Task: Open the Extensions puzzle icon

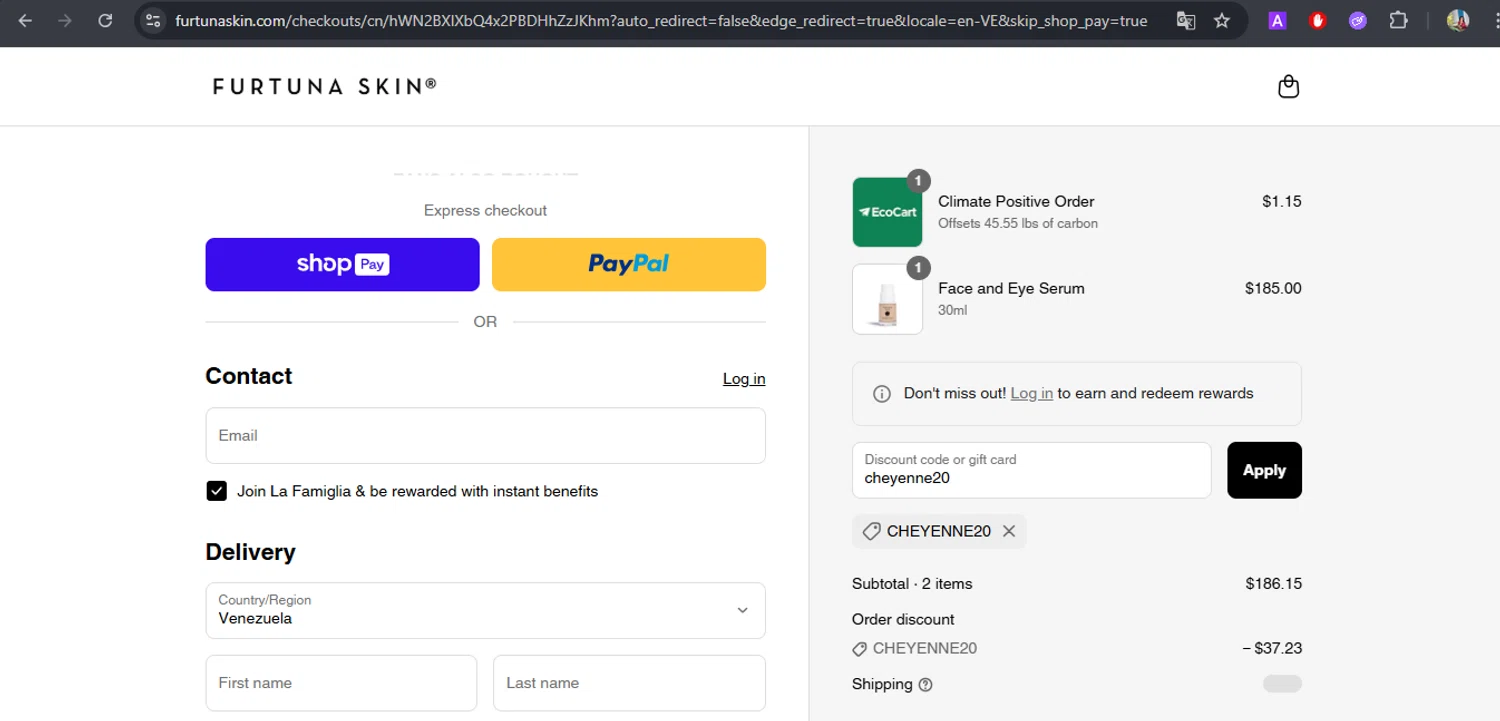Action: [1398, 20]
